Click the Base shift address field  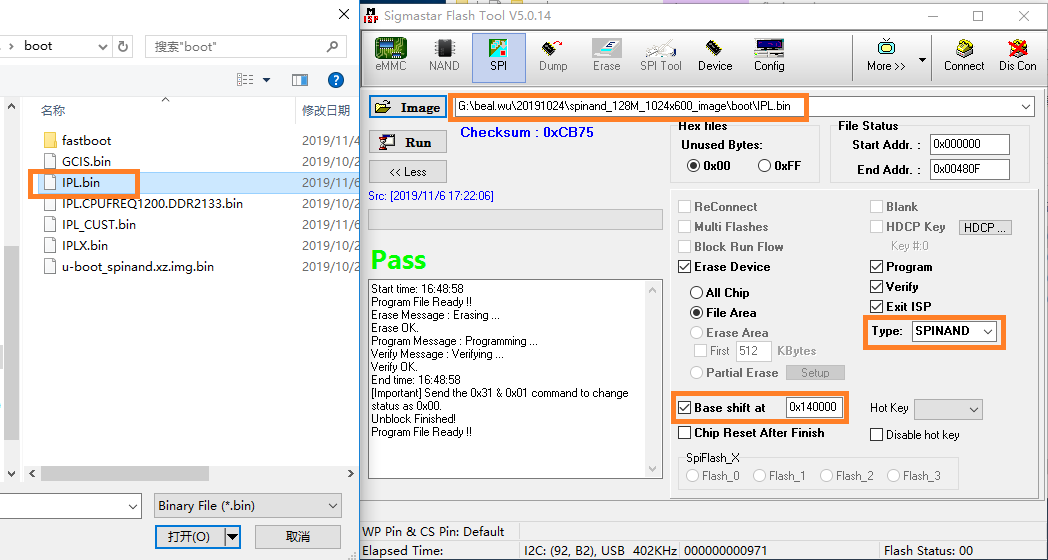(x=813, y=408)
